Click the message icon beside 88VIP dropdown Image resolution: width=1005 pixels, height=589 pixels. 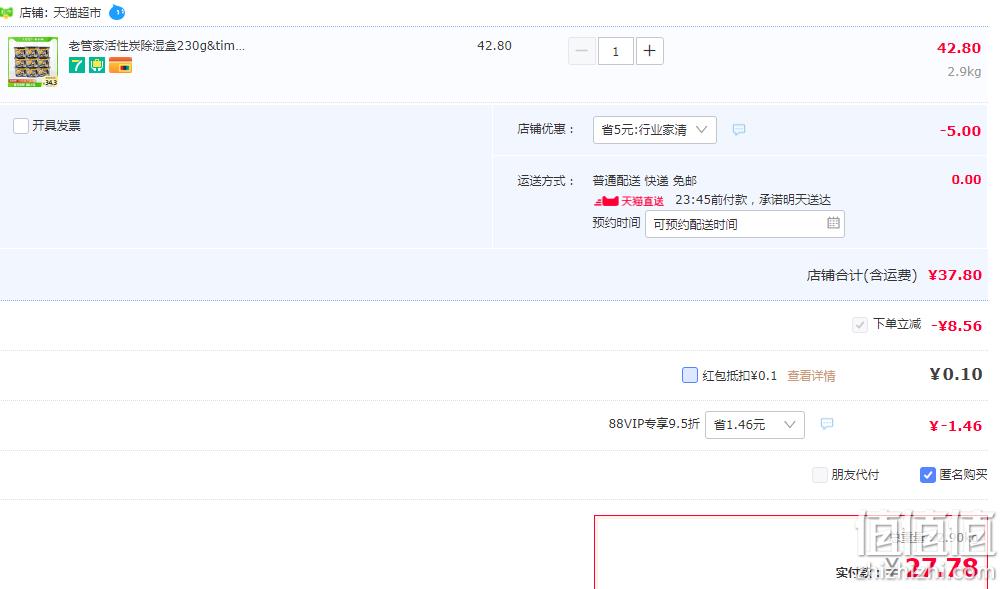click(827, 424)
